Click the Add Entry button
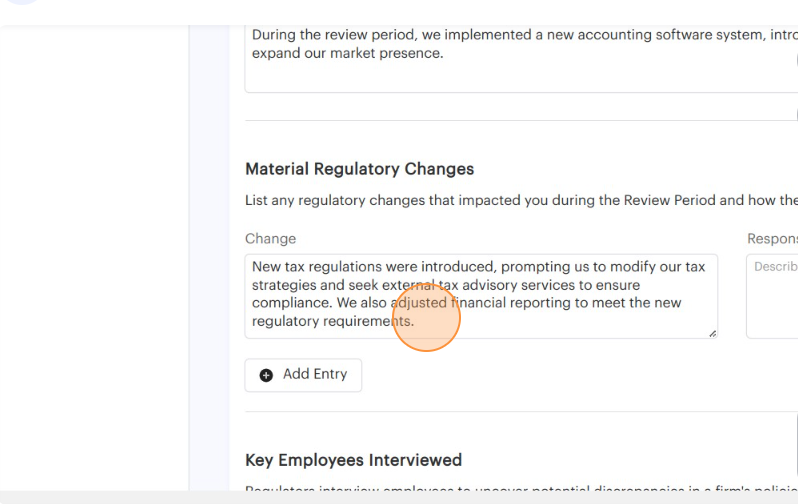Image resolution: width=798 pixels, height=504 pixels. (x=303, y=375)
